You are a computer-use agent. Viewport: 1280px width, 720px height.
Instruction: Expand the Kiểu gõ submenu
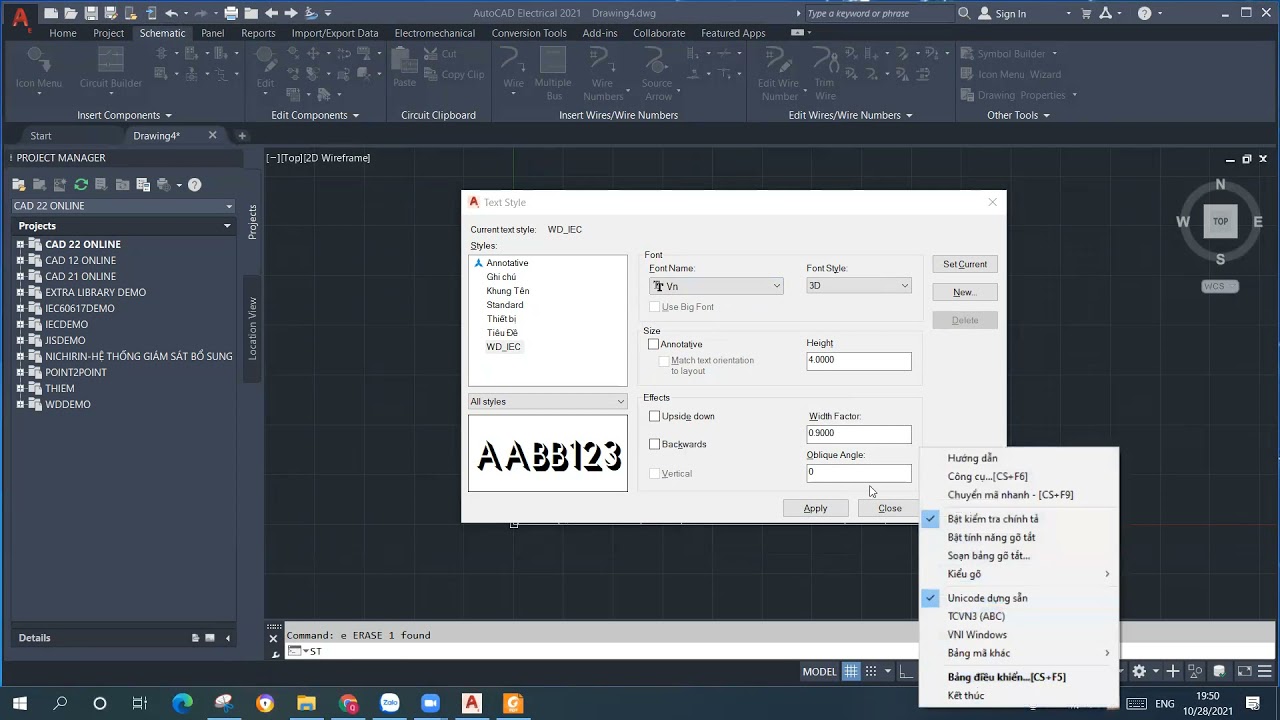[1018, 574]
